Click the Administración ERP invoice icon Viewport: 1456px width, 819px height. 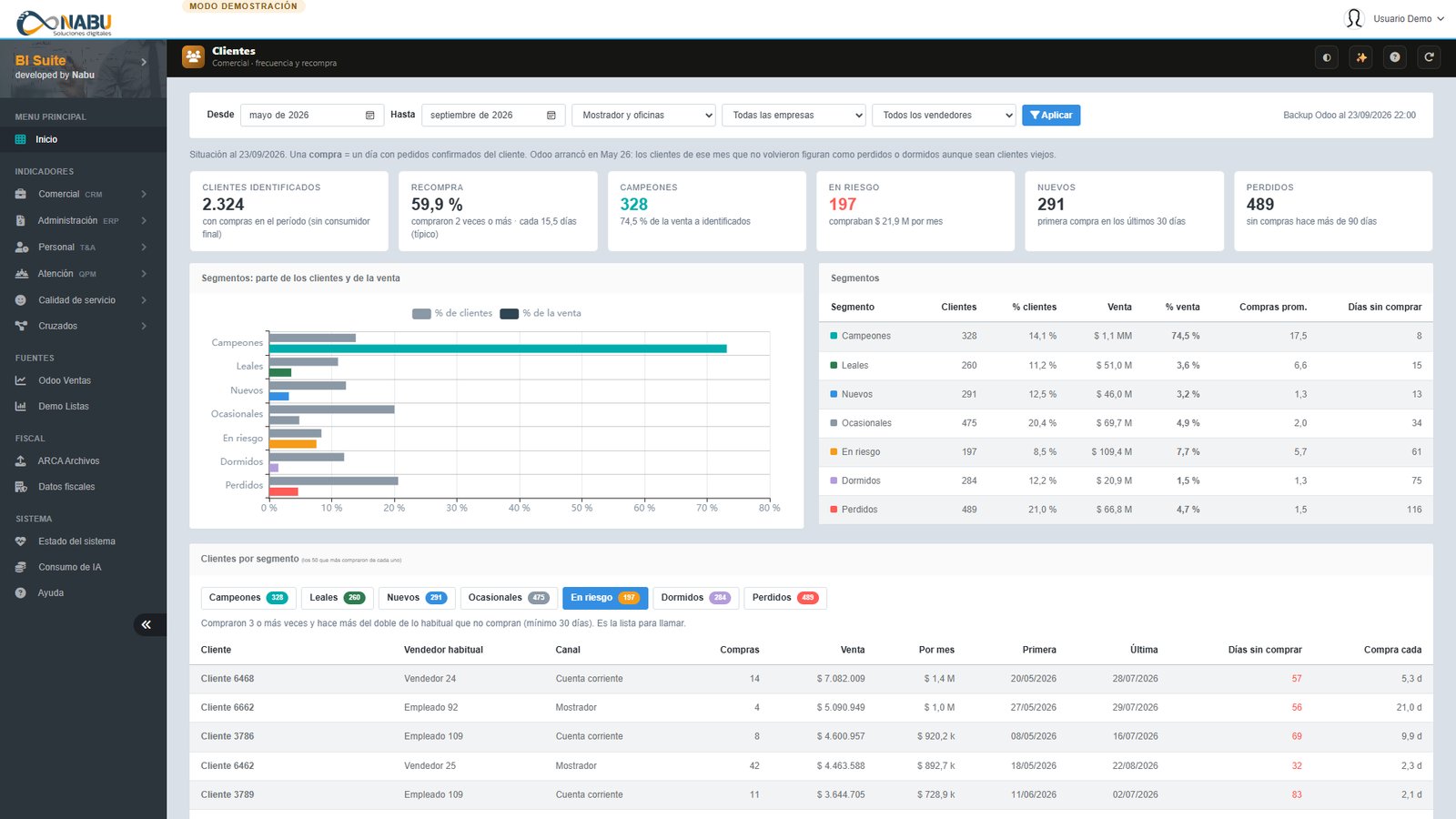[x=21, y=220]
